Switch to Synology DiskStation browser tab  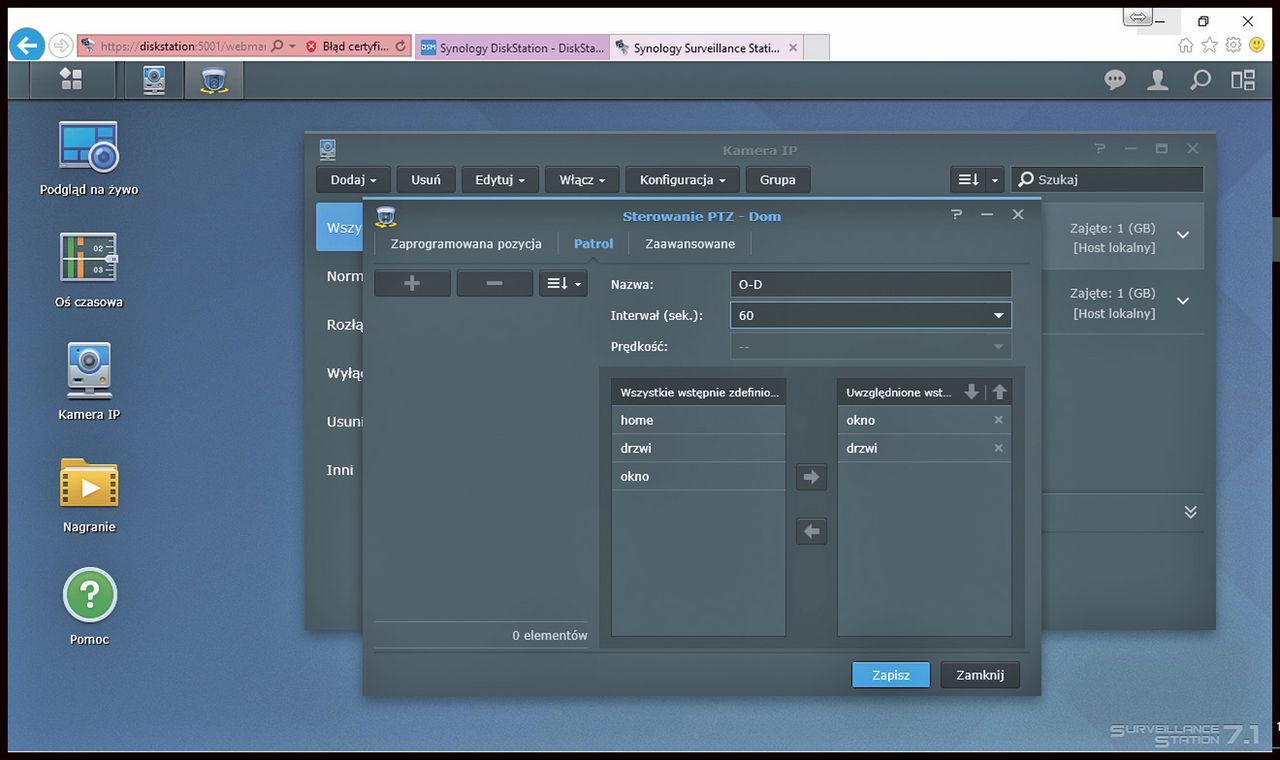[x=511, y=47]
